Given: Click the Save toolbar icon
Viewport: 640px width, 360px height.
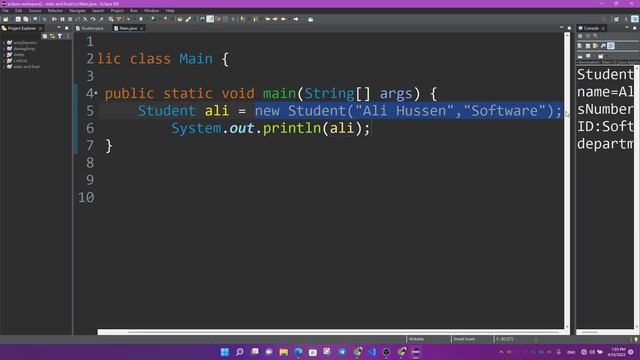Looking at the screenshot, I should tap(18, 19).
